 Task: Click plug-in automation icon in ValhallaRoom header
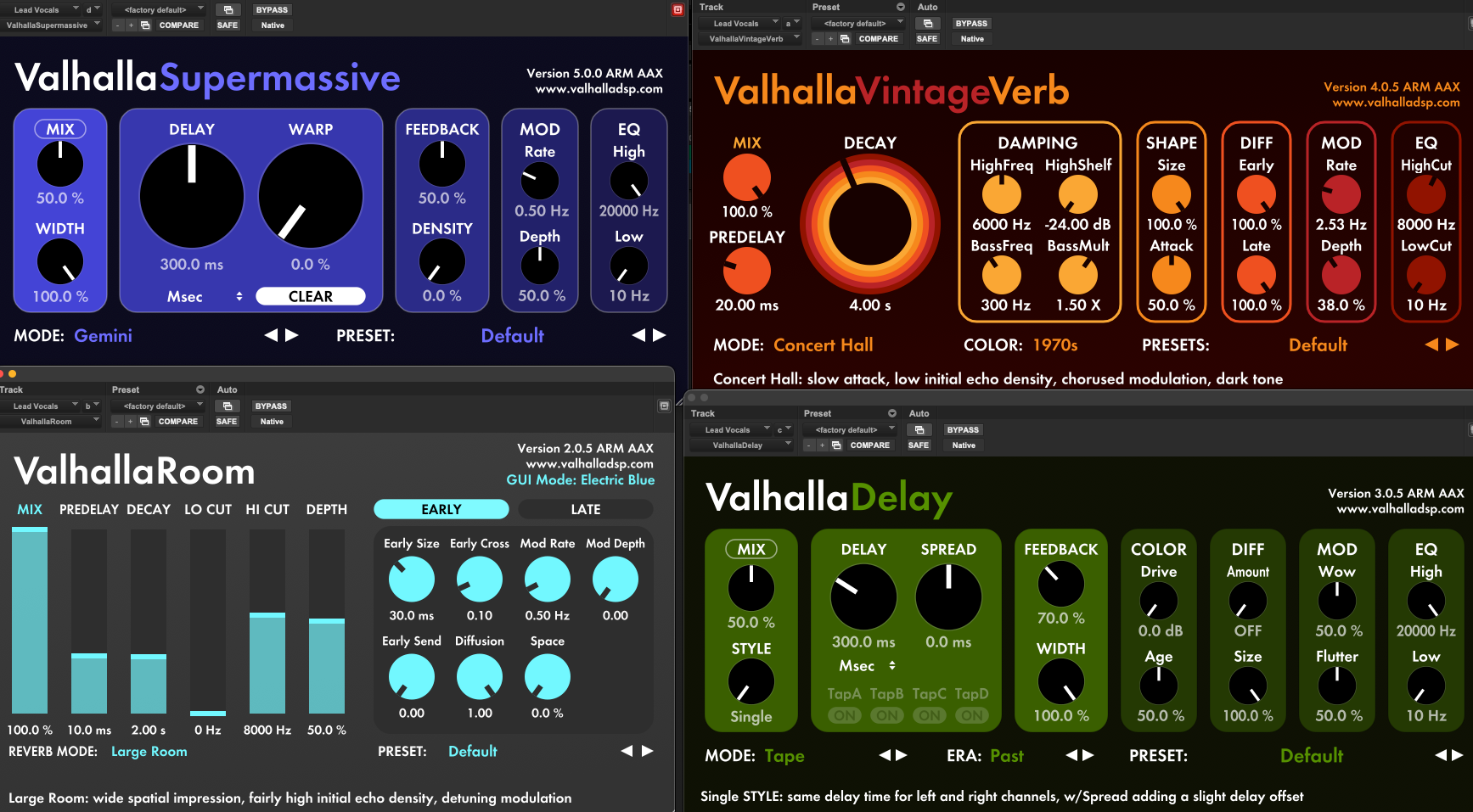[x=227, y=406]
